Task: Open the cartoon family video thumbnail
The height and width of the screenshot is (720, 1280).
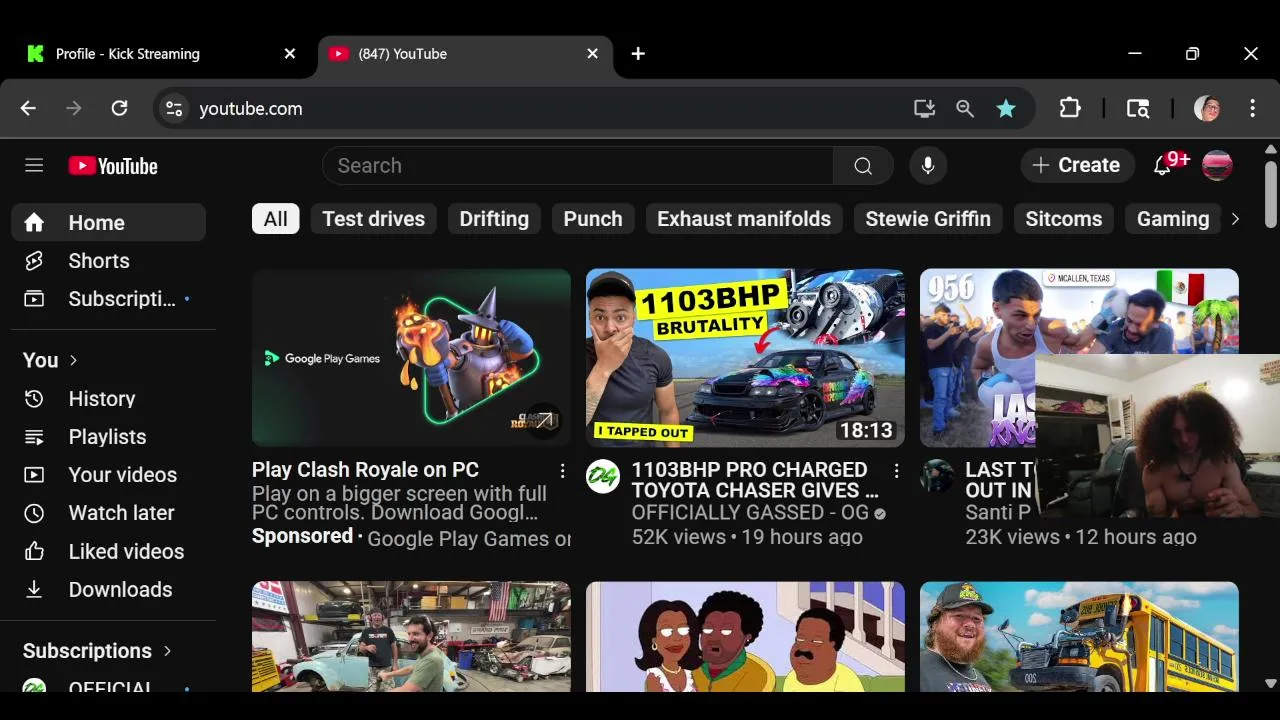Action: (745, 637)
